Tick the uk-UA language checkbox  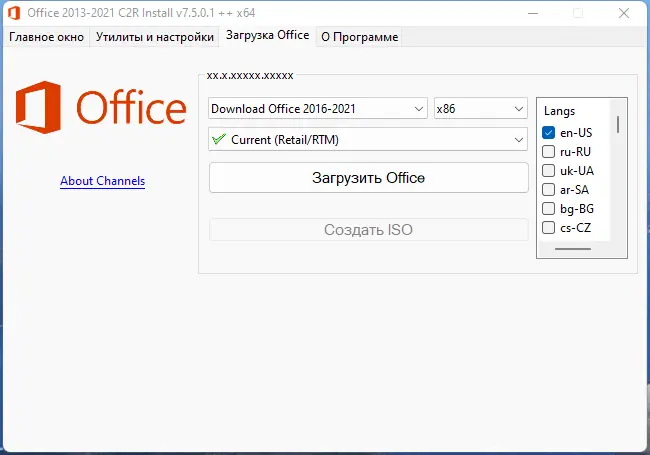[x=548, y=171]
